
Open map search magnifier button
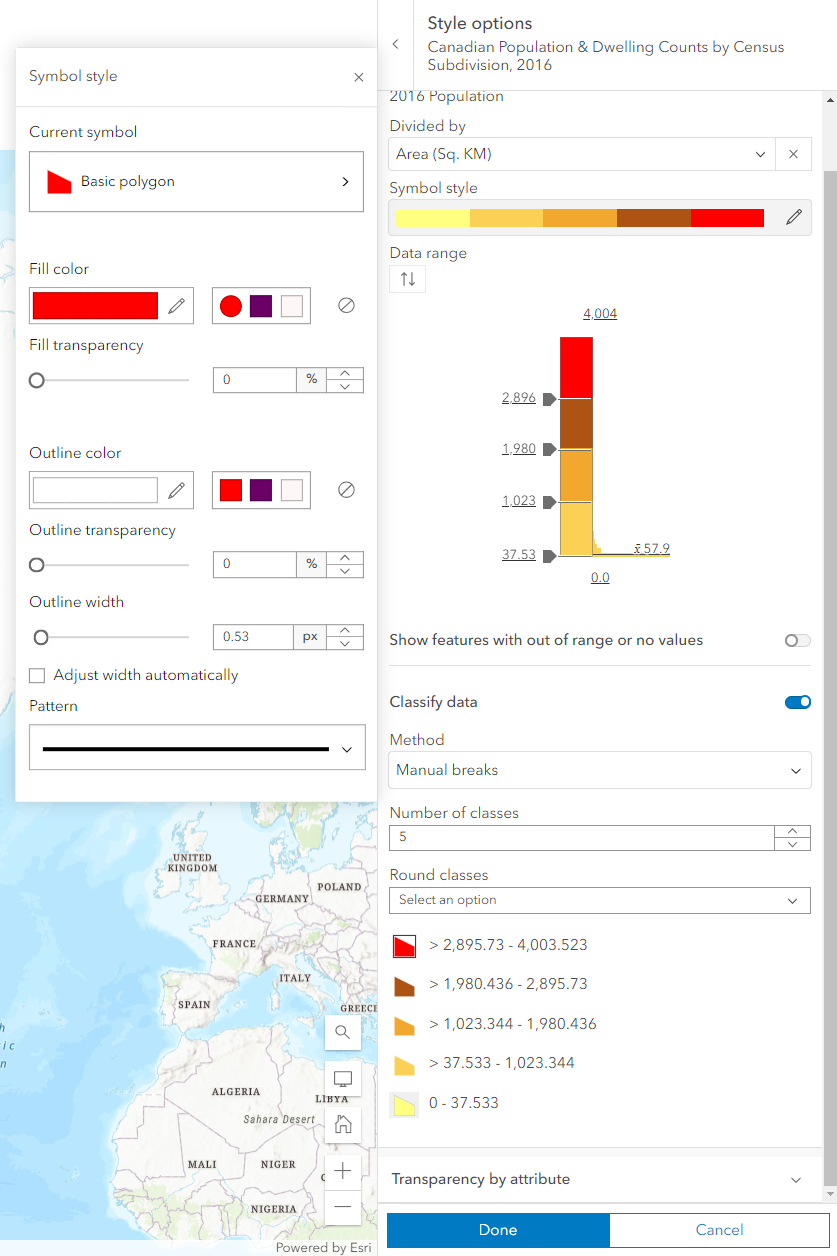pos(343,1032)
